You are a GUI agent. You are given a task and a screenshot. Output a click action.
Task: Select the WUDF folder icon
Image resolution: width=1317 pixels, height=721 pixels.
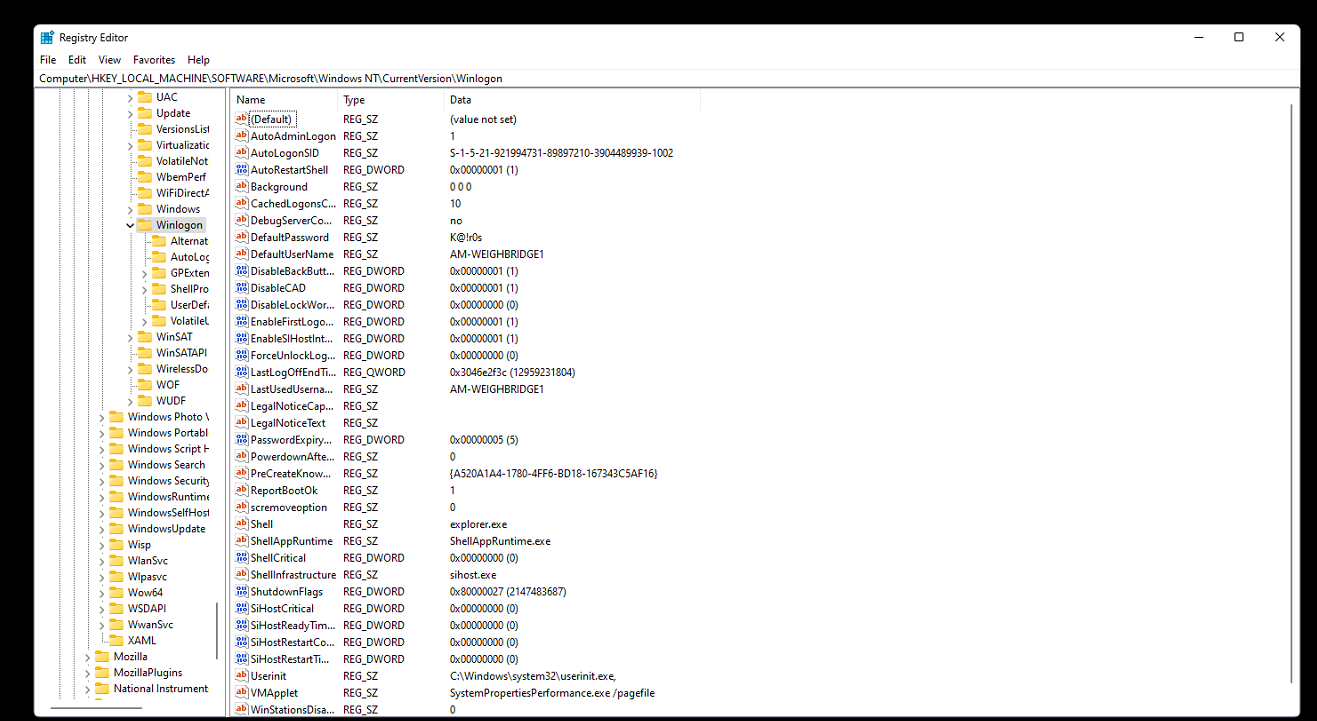click(145, 401)
